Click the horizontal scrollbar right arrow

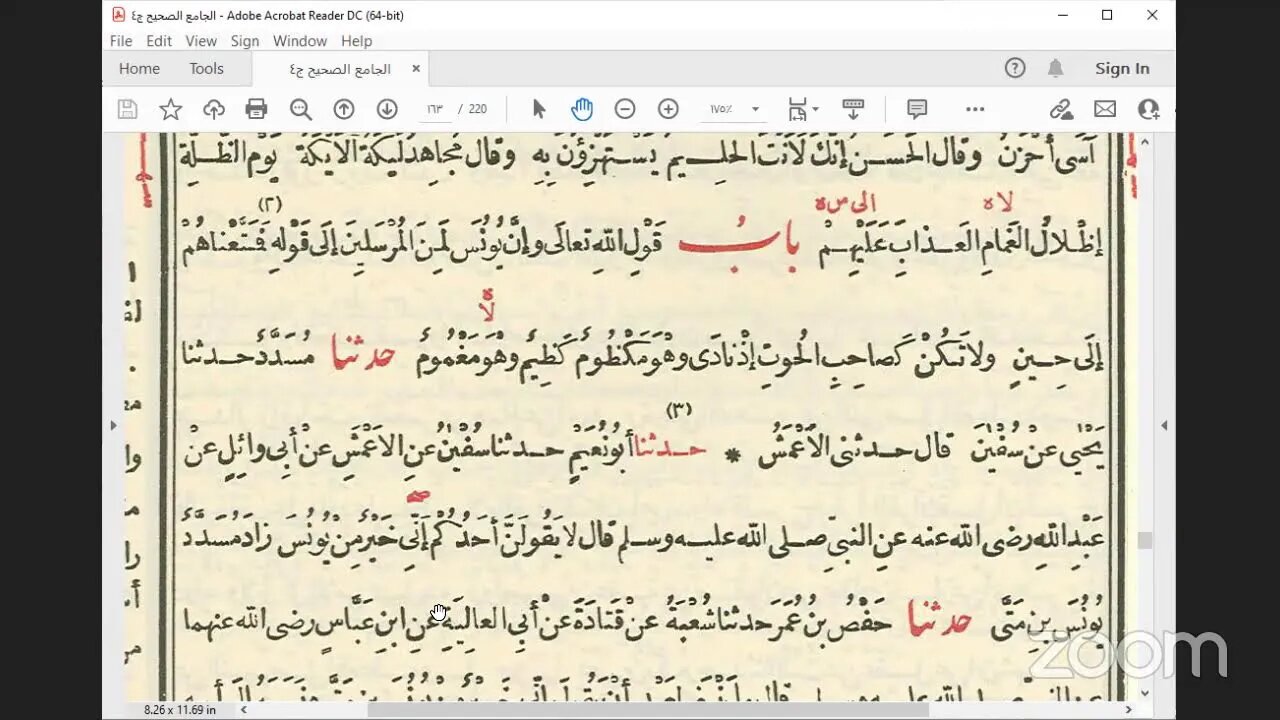click(1129, 709)
